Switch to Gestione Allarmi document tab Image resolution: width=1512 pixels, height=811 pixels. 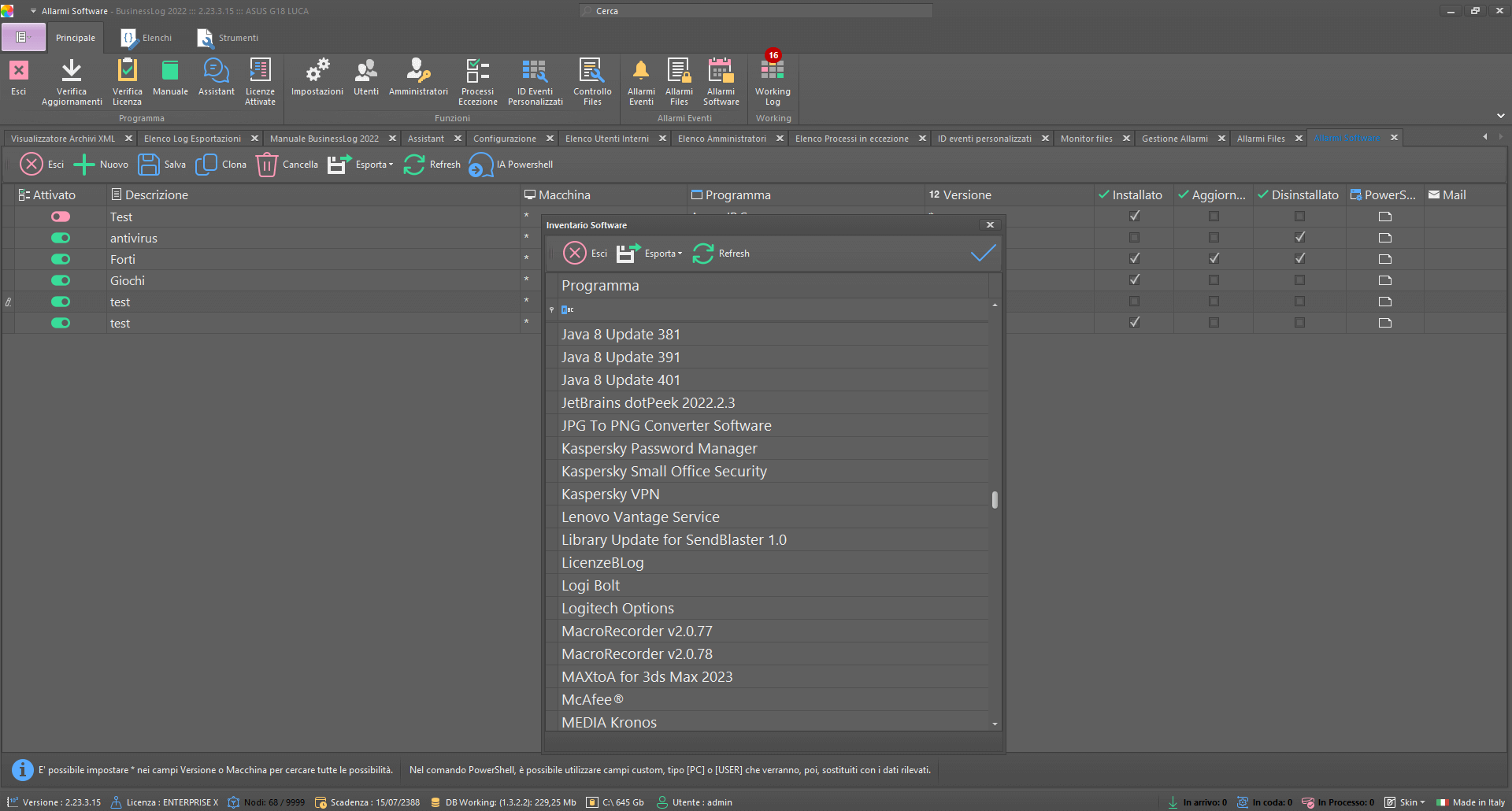click(1175, 139)
